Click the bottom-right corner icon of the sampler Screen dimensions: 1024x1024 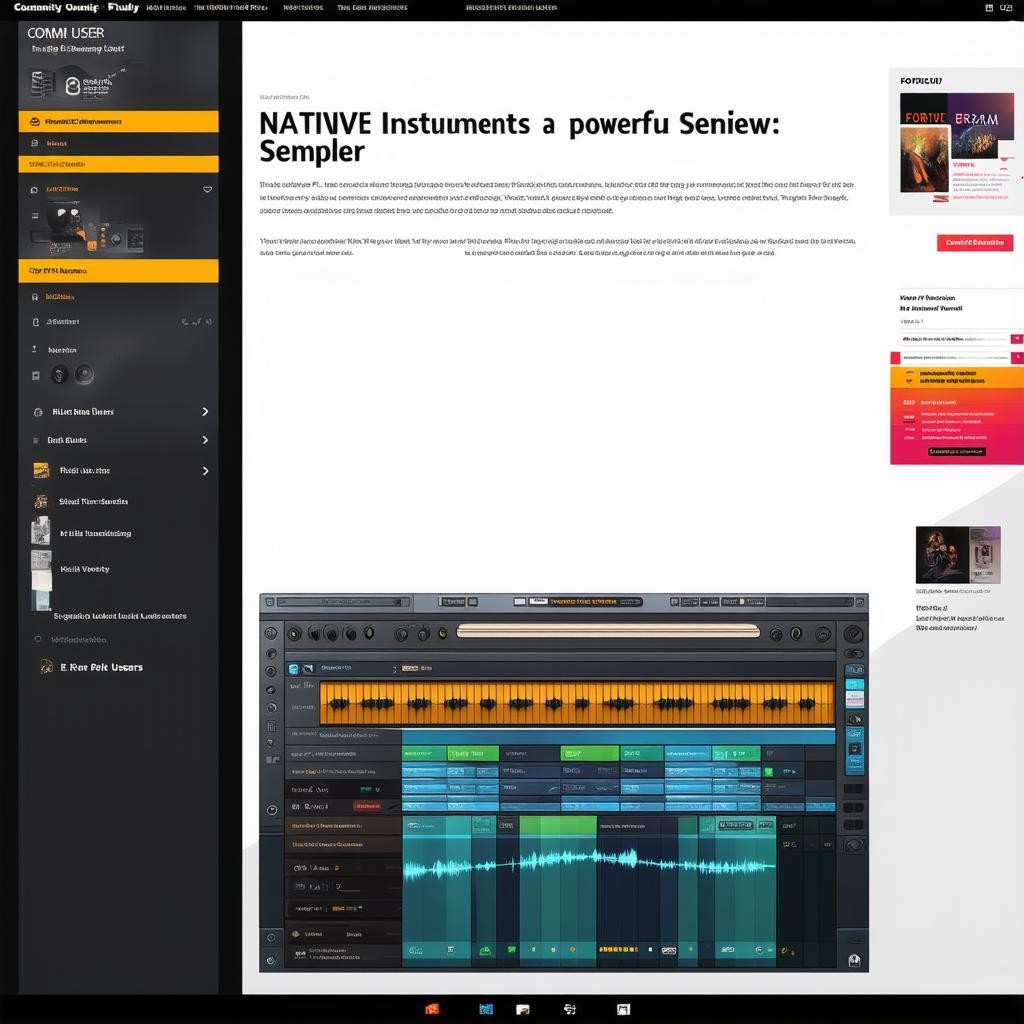854,960
